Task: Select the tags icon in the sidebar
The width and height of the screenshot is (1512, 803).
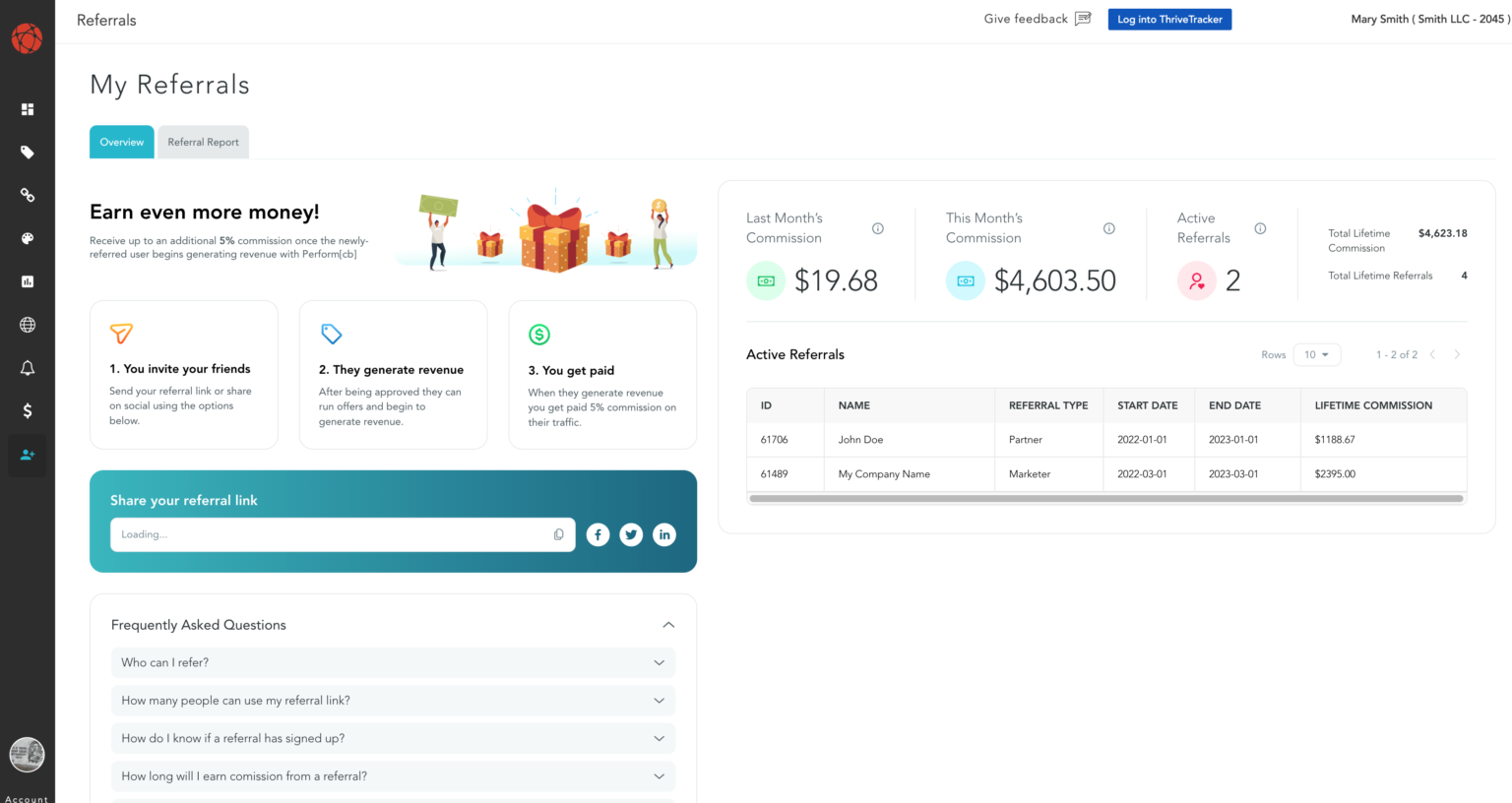Action: click(x=27, y=152)
